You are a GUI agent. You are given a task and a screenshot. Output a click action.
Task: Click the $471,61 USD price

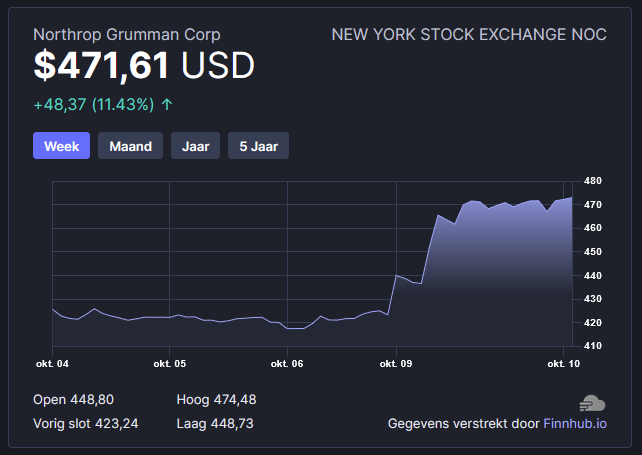click(144, 66)
